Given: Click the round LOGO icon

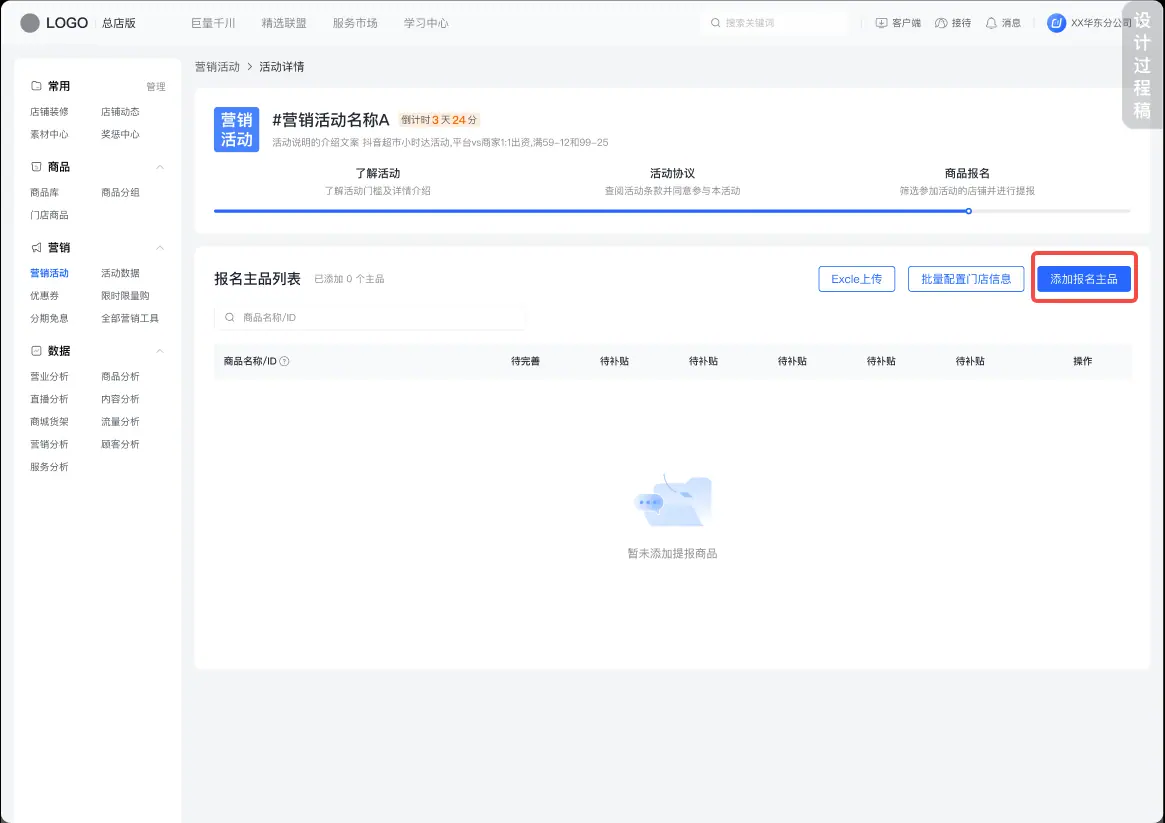Looking at the screenshot, I should [x=30, y=23].
